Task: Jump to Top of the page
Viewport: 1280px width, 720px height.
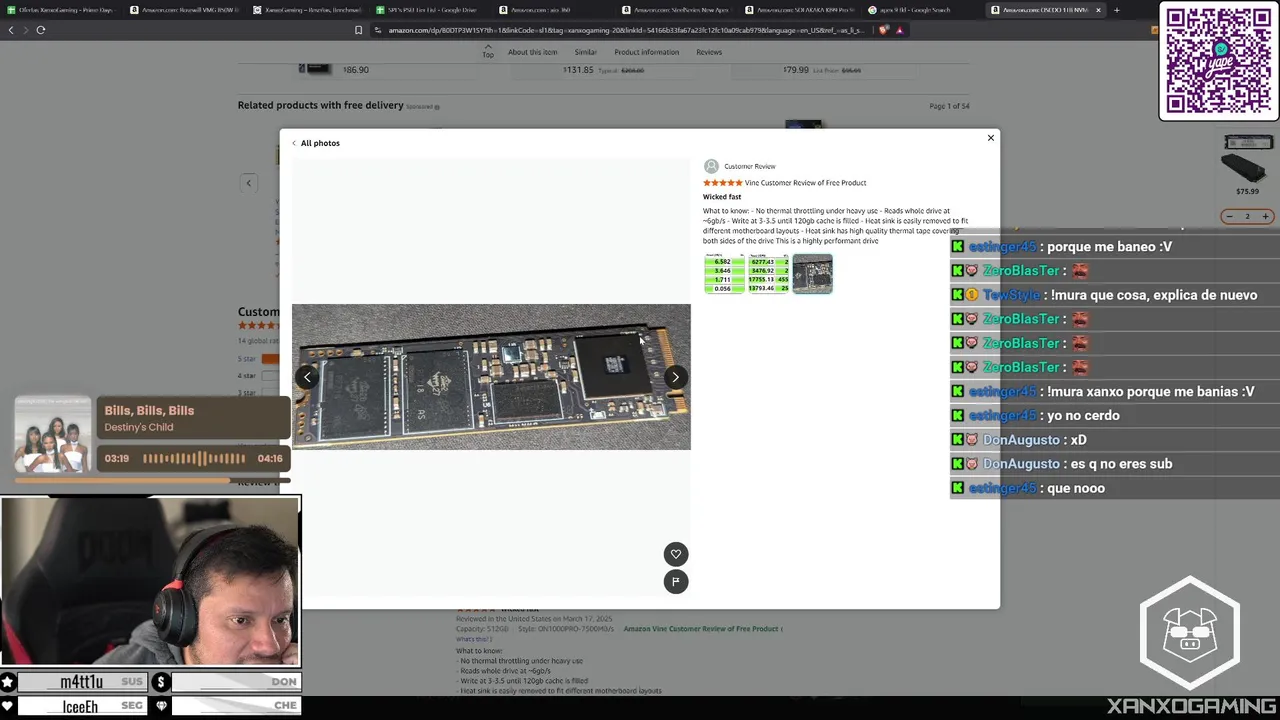Action: pos(488,51)
